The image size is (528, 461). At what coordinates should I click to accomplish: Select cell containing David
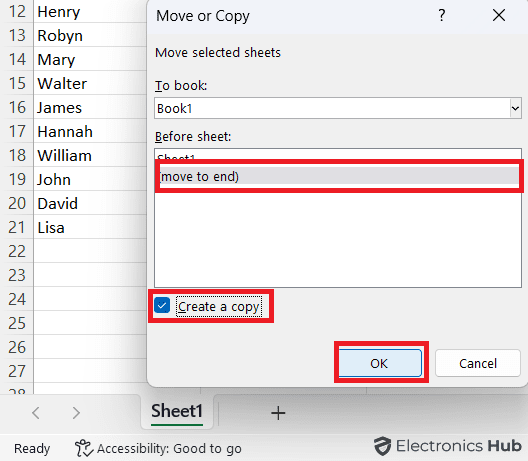pos(90,203)
